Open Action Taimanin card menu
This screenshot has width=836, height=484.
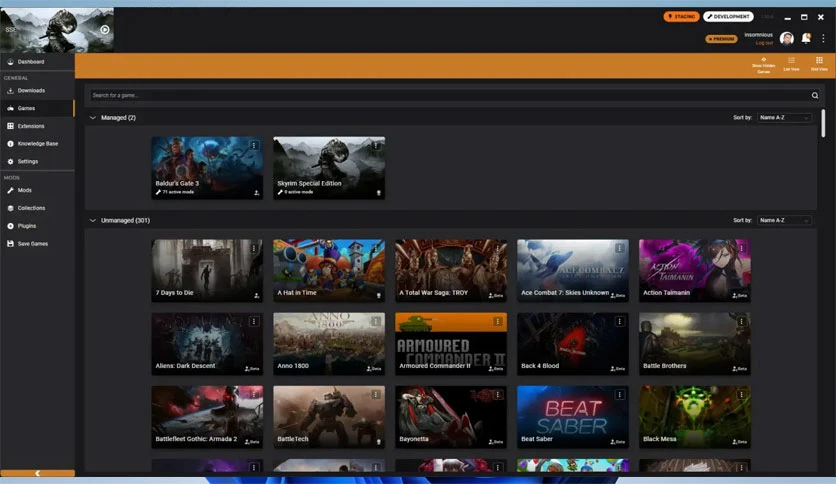point(741,248)
